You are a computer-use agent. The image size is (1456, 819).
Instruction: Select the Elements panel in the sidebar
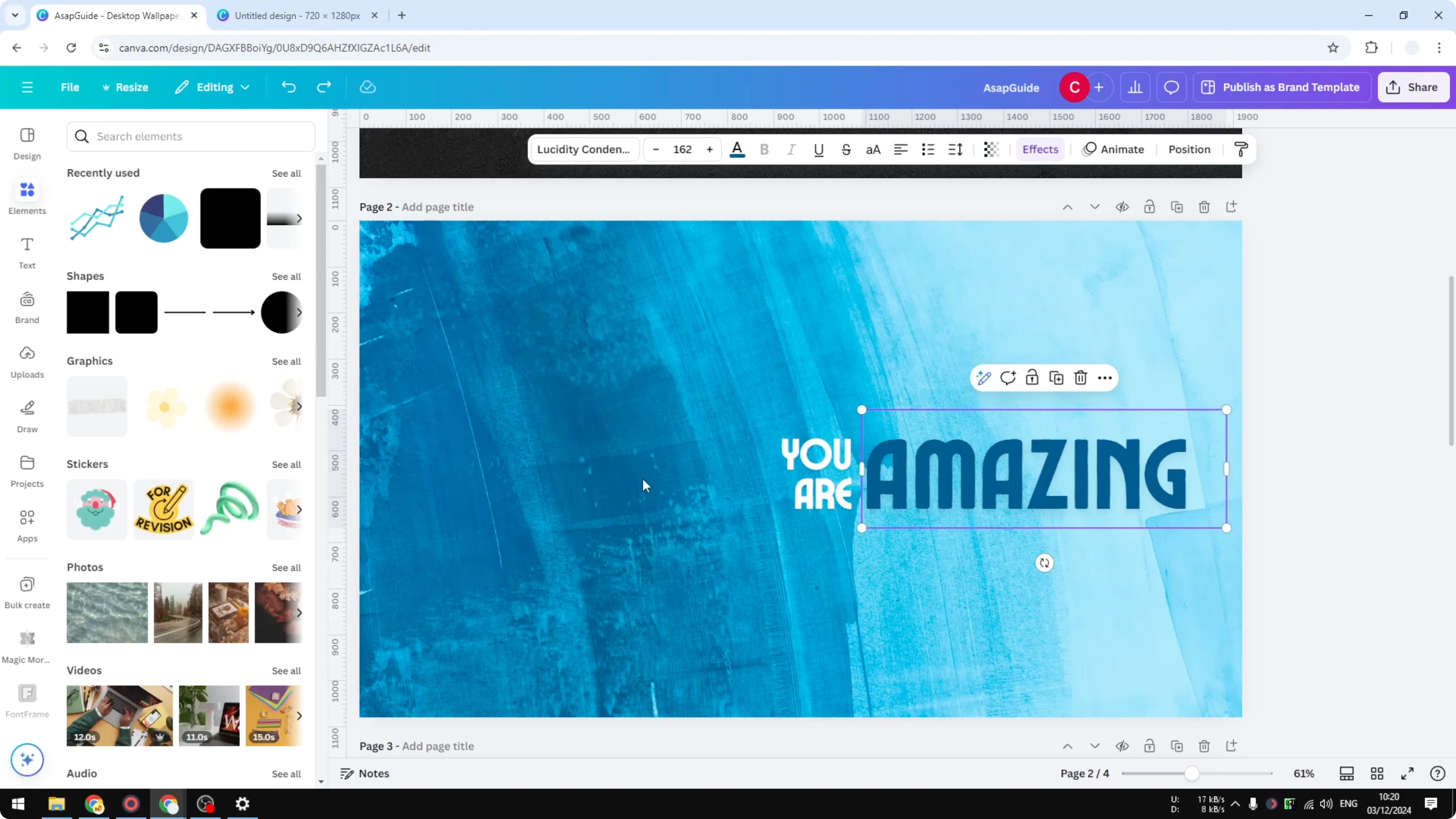tap(27, 197)
